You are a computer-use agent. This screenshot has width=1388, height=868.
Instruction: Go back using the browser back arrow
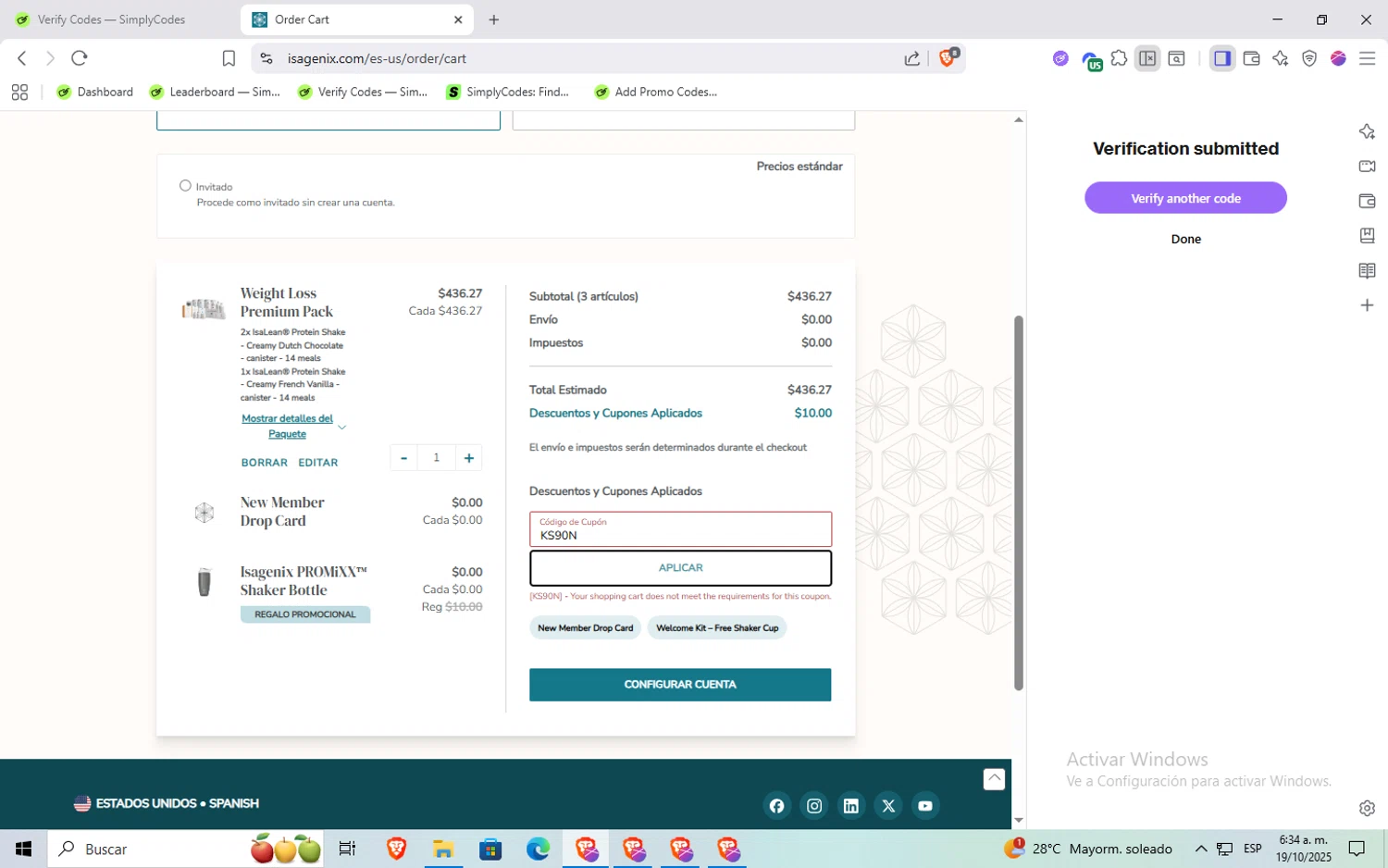pyautogui.click(x=22, y=58)
